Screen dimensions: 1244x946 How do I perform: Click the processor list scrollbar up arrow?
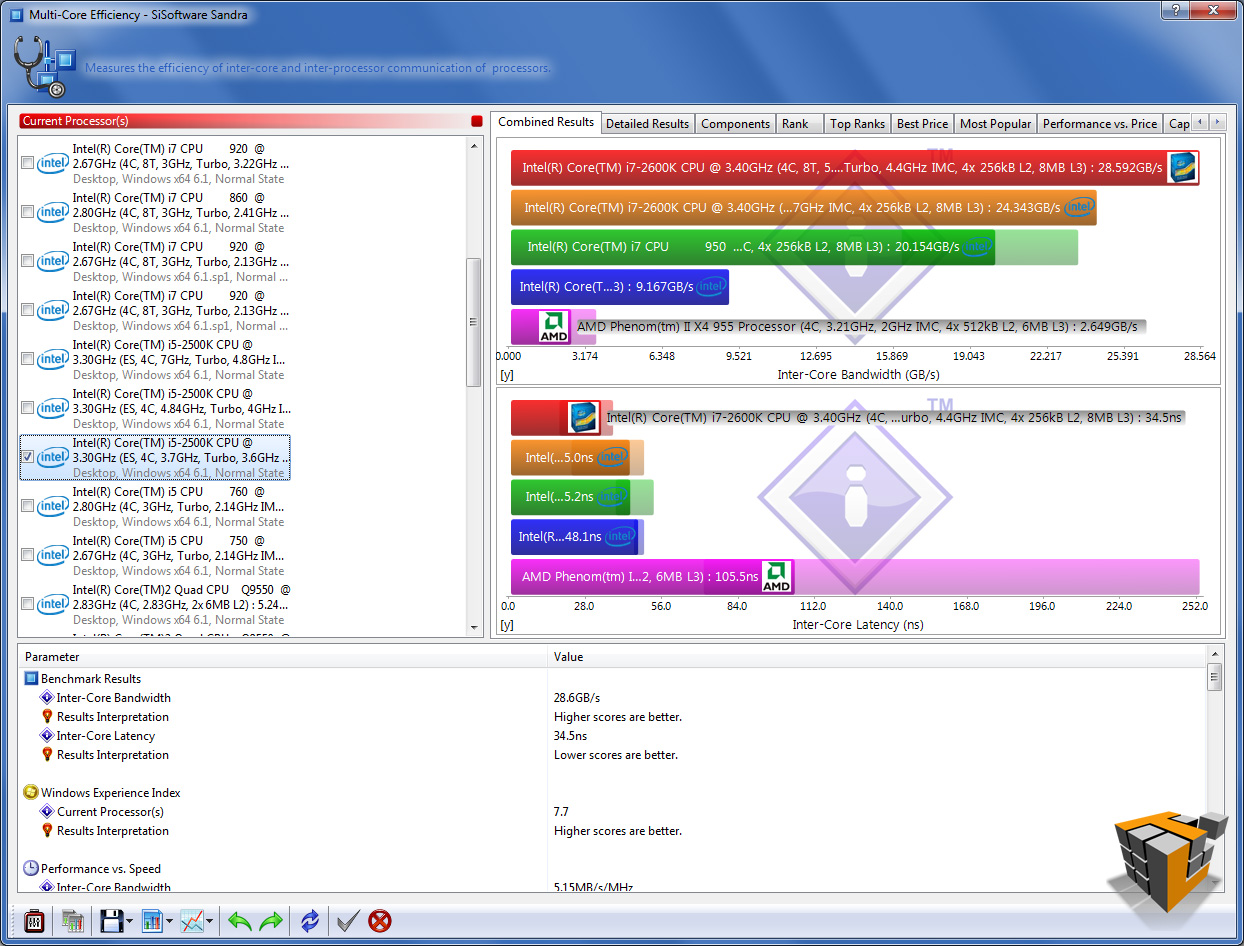[474, 144]
